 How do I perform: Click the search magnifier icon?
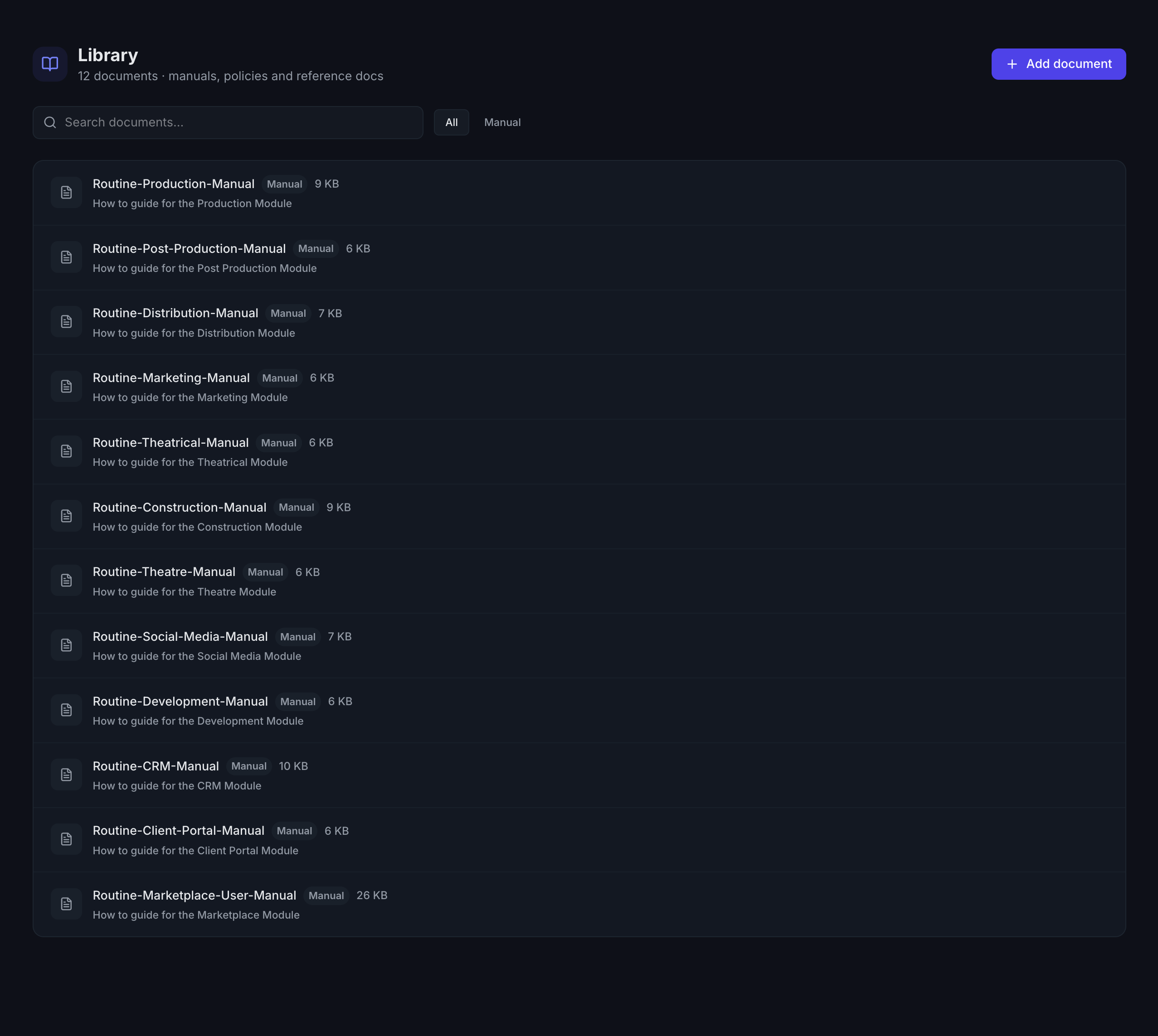pyautogui.click(x=50, y=122)
